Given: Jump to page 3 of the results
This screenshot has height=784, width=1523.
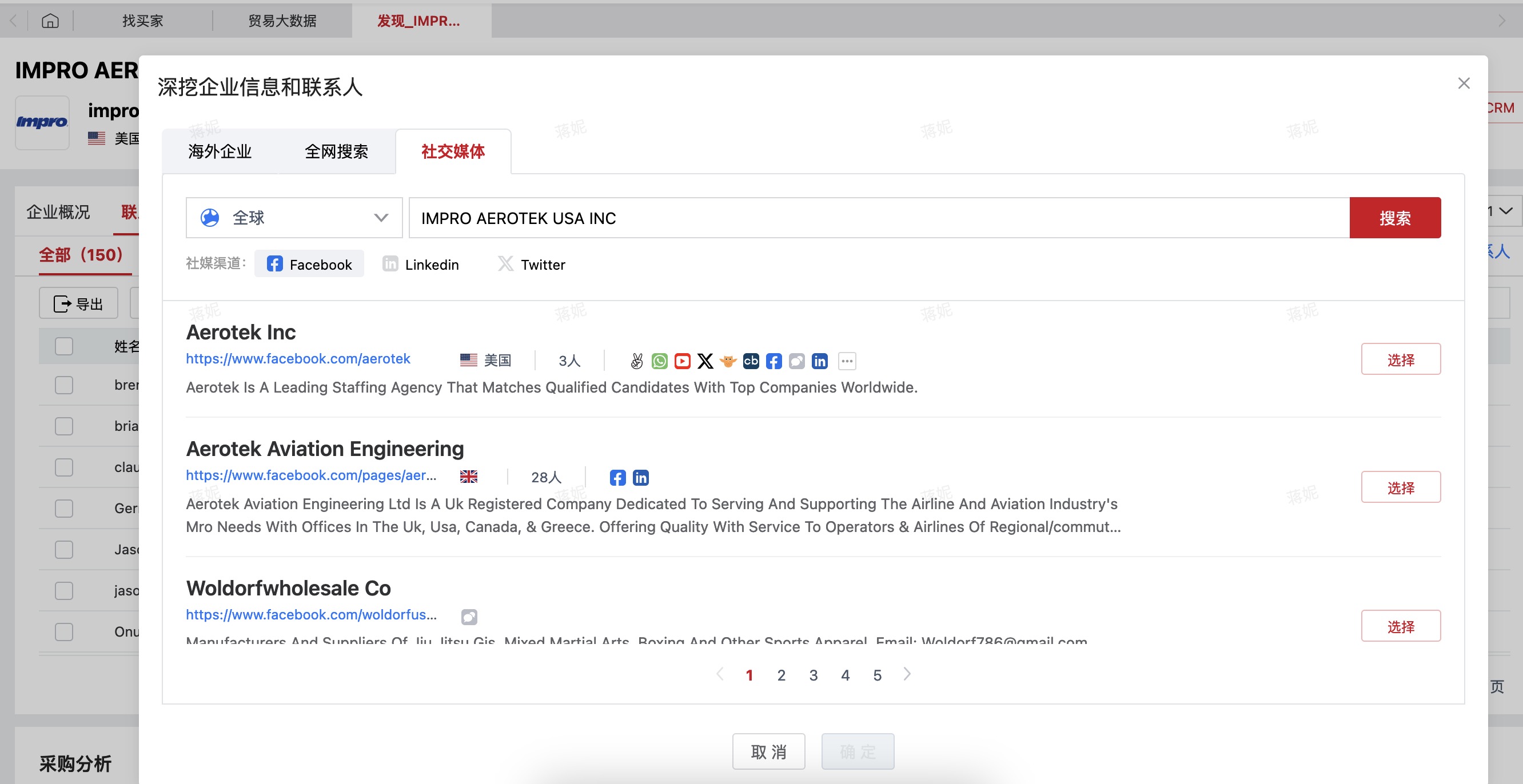Looking at the screenshot, I should [814, 675].
